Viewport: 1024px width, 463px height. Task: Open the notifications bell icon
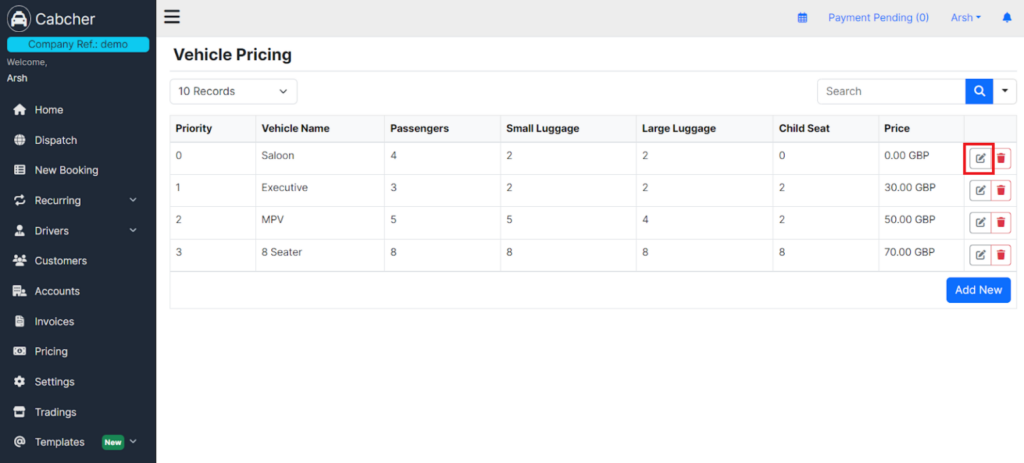point(1006,18)
